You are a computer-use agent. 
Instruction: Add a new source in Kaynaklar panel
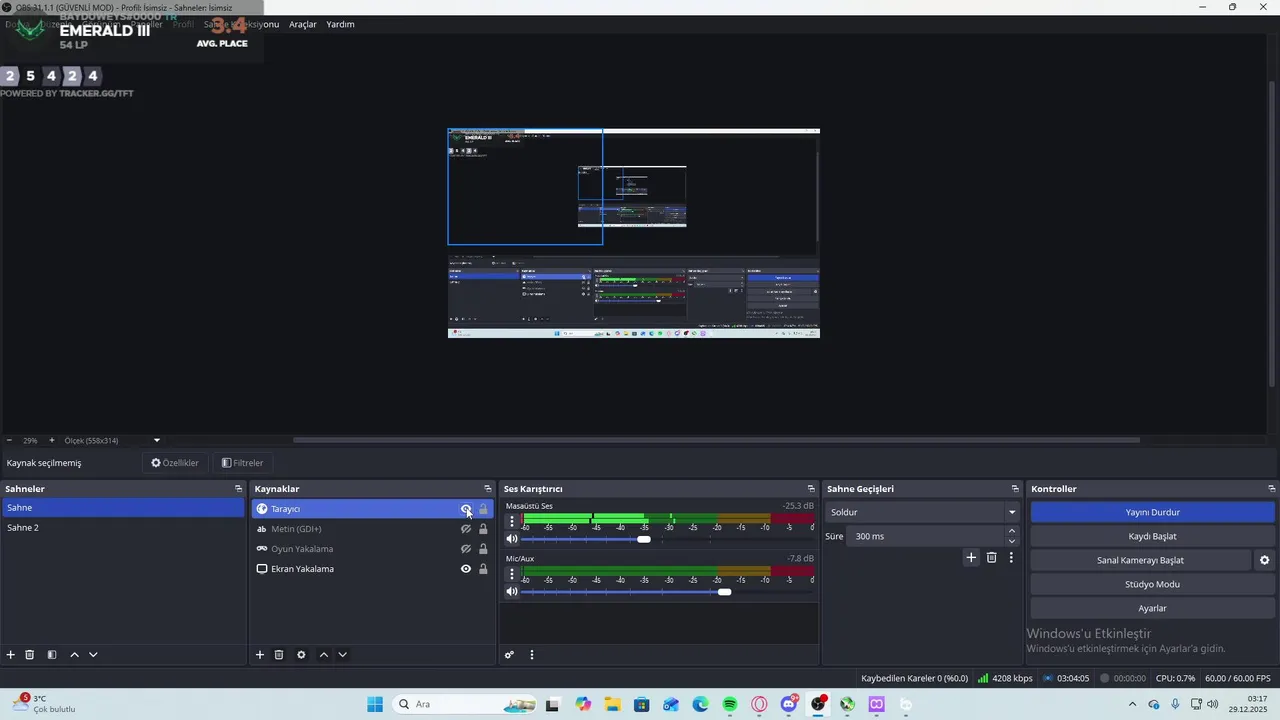click(x=260, y=655)
